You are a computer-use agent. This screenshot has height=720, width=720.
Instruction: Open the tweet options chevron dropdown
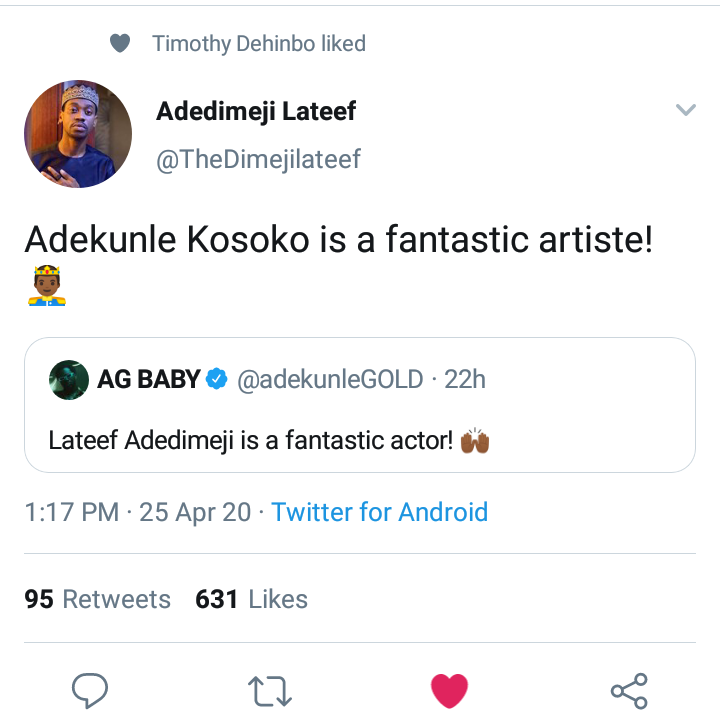(x=685, y=110)
